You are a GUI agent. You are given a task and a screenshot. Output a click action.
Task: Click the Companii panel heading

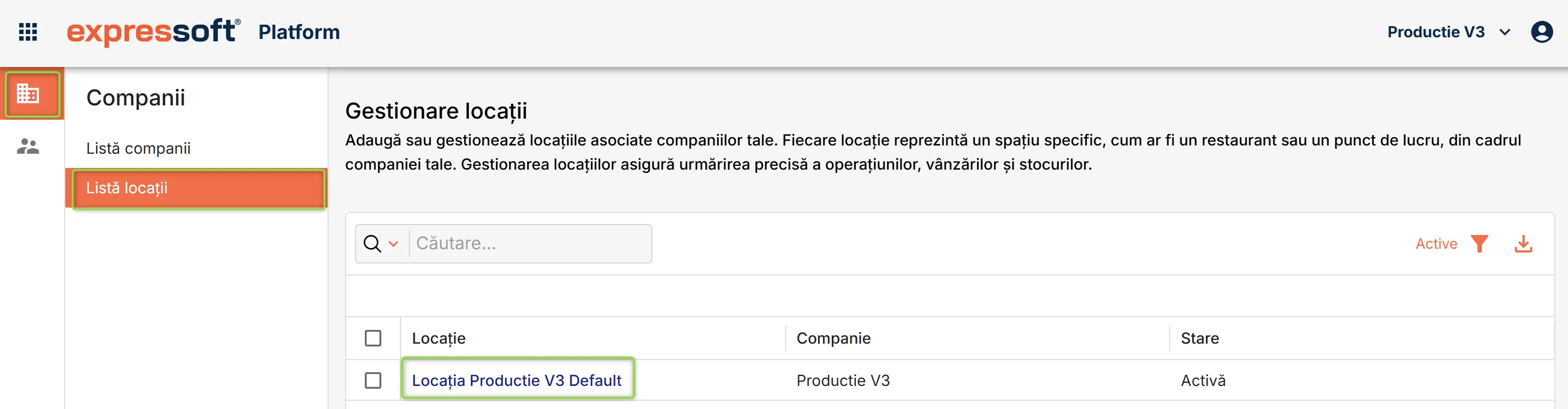pos(135,98)
